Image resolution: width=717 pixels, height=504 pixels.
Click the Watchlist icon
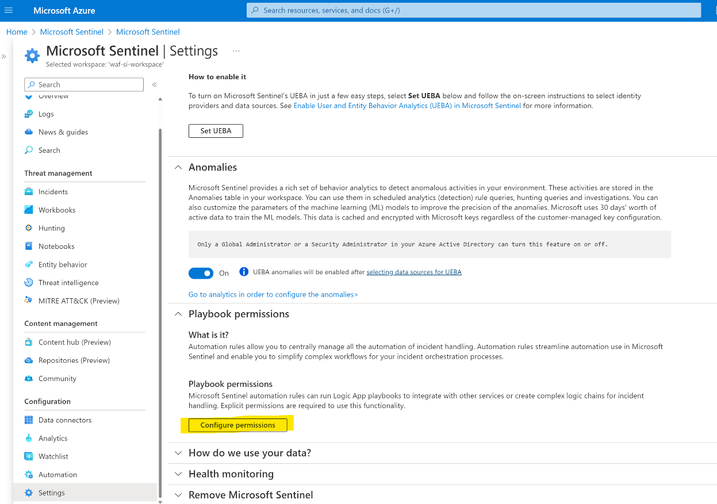click(29, 456)
